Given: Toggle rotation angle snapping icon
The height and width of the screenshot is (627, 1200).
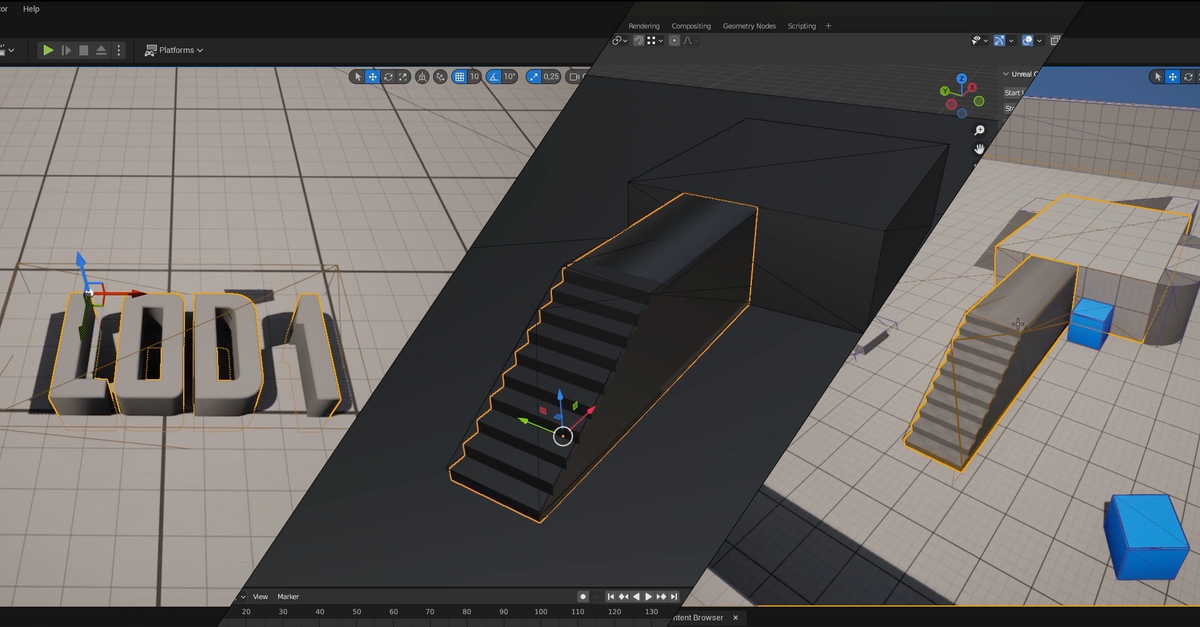Looking at the screenshot, I should [x=495, y=77].
